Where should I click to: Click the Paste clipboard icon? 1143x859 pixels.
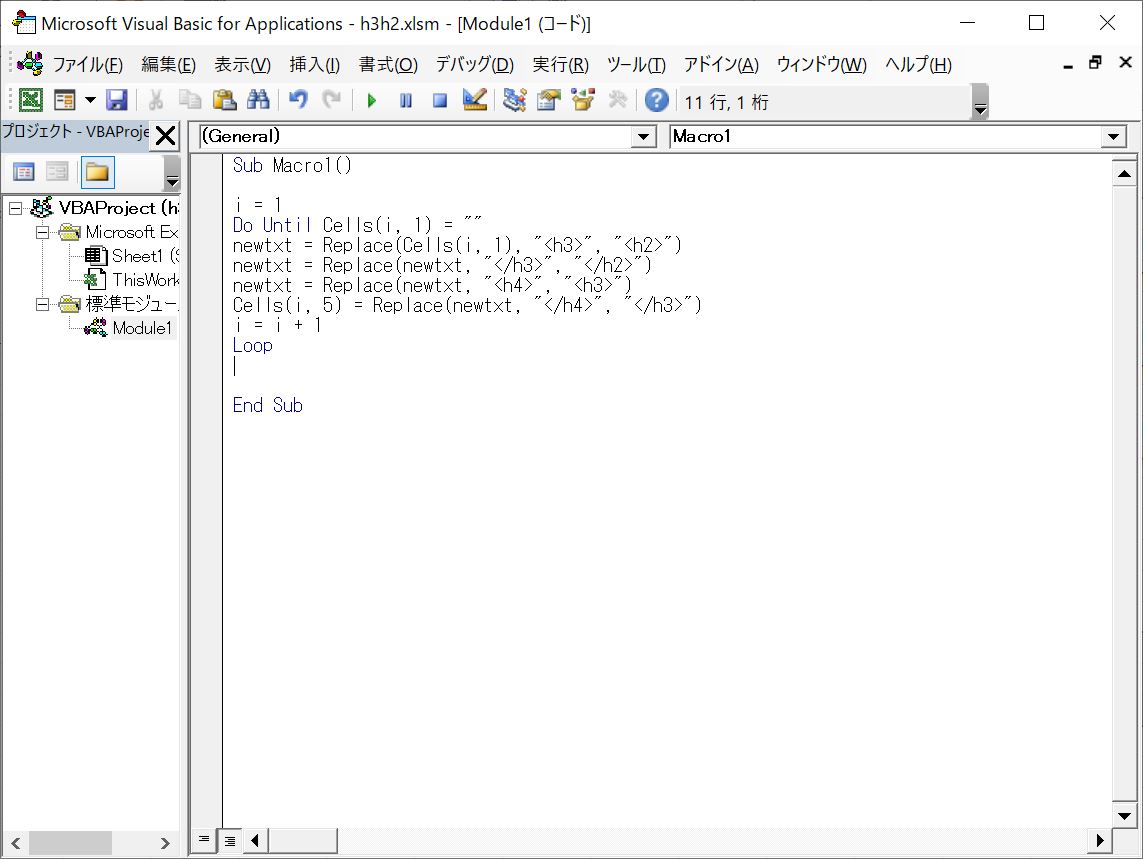225,100
